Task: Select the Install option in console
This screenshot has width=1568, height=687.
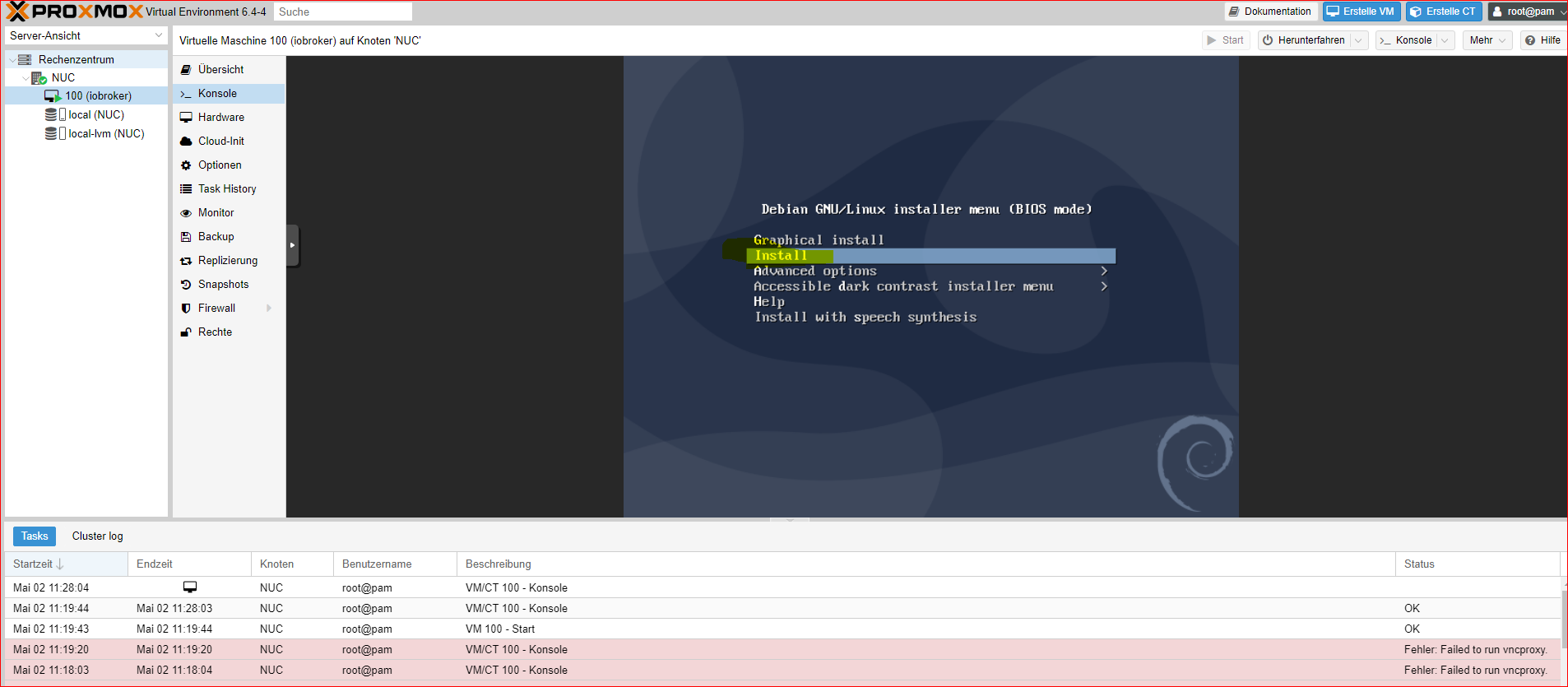Action: click(x=931, y=256)
